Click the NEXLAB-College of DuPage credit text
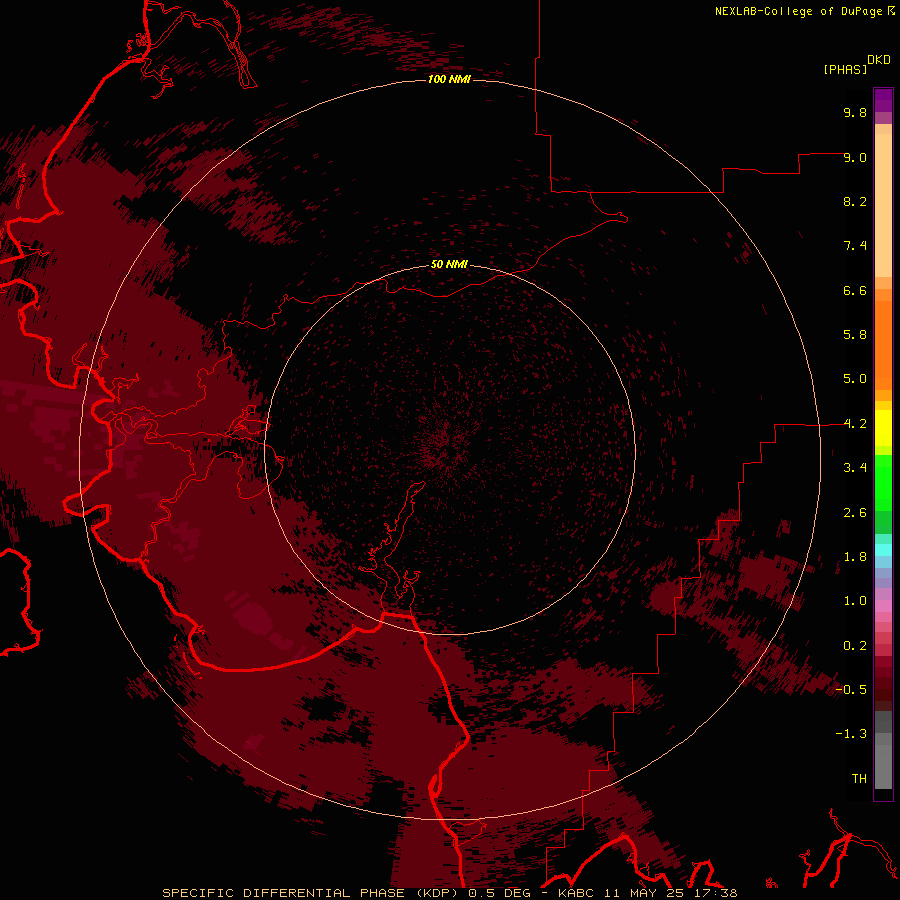This screenshot has width=900, height=900. coord(799,11)
